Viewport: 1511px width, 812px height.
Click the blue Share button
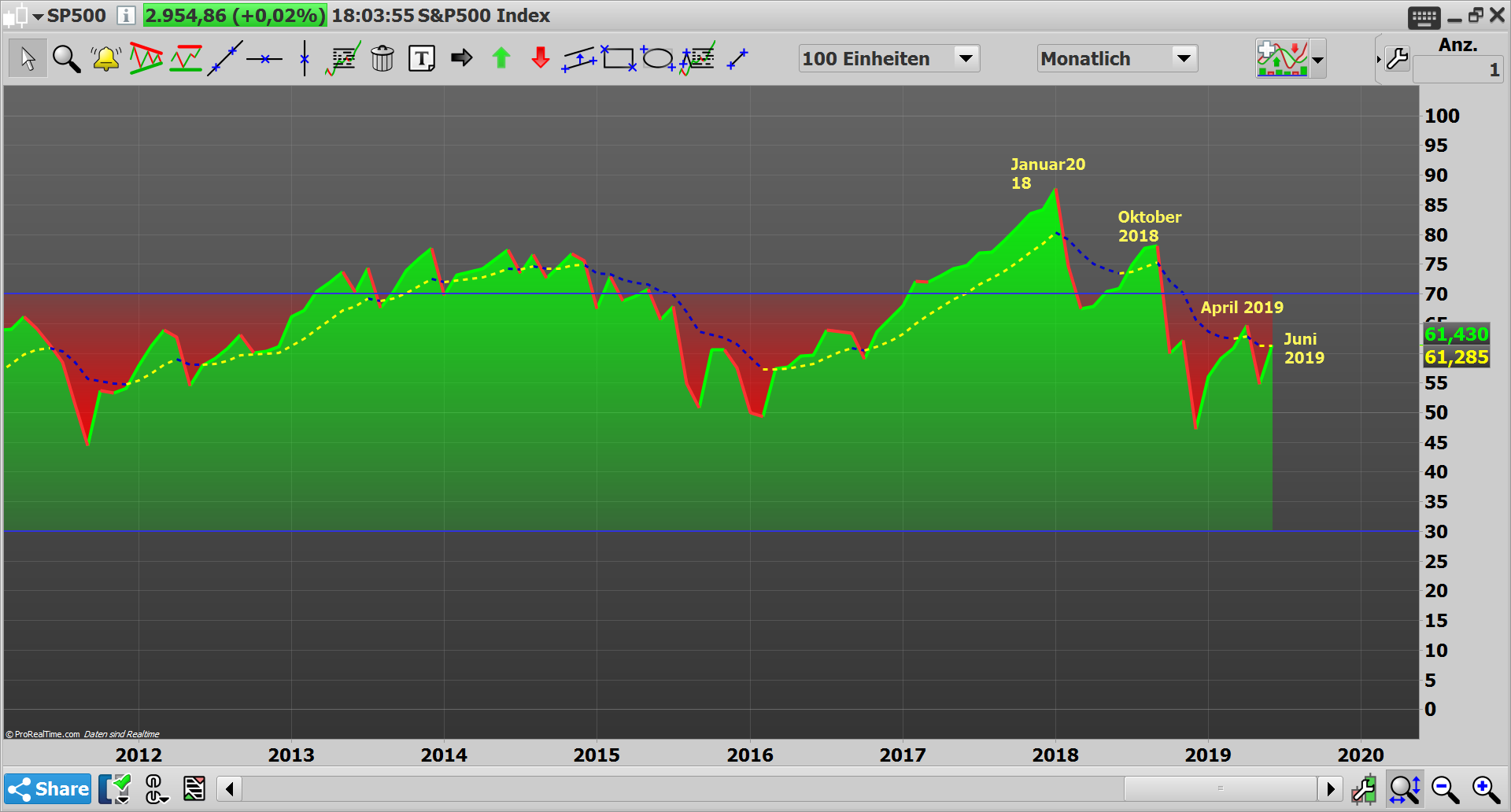[x=47, y=788]
